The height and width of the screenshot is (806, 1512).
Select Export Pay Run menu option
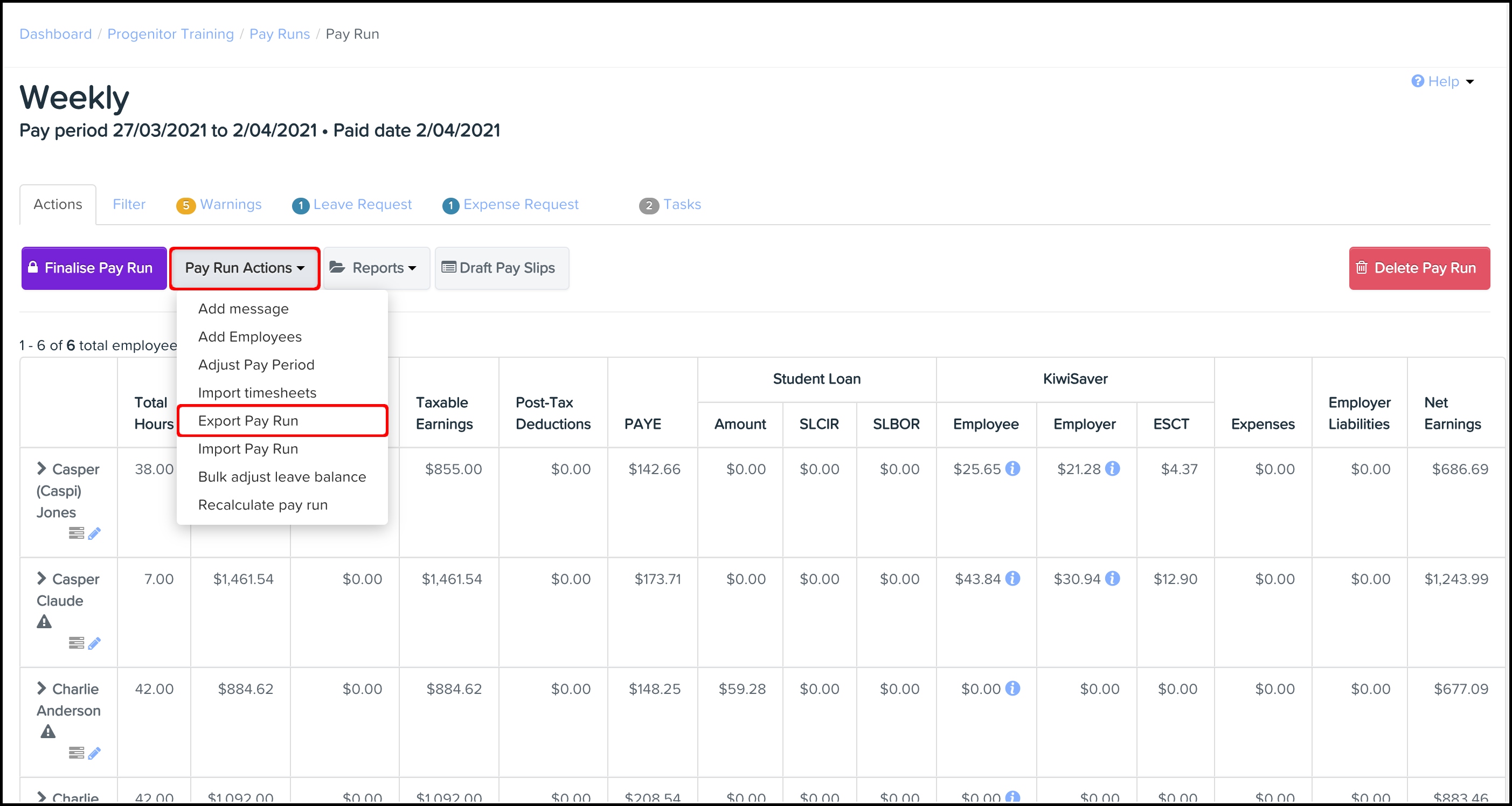[248, 421]
